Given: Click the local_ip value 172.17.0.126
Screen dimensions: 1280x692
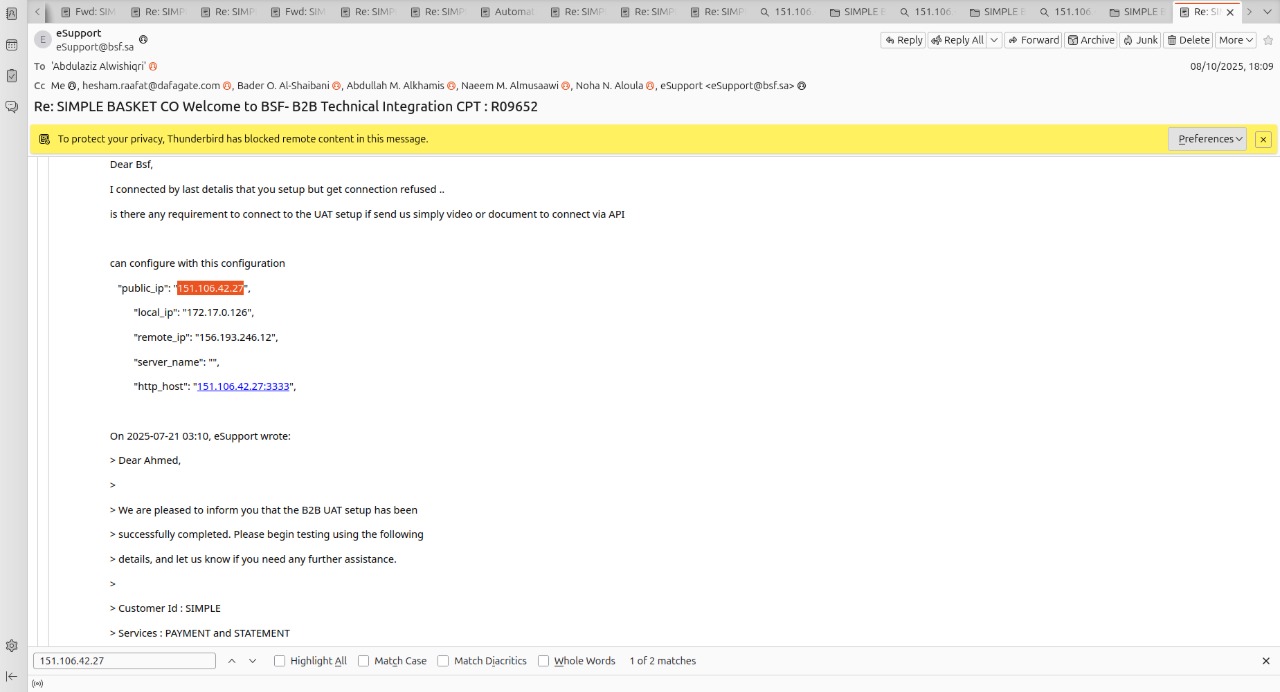Looking at the screenshot, I should [218, 312].
